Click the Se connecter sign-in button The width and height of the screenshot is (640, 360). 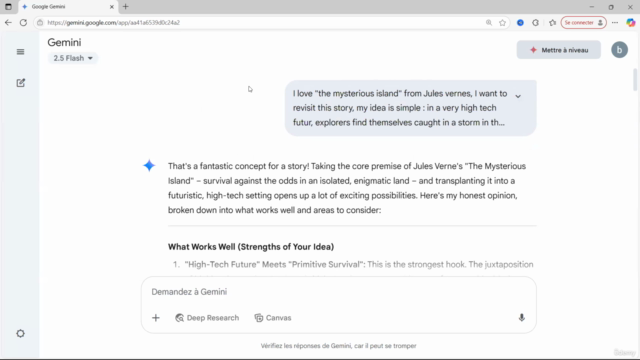point(583,22)
